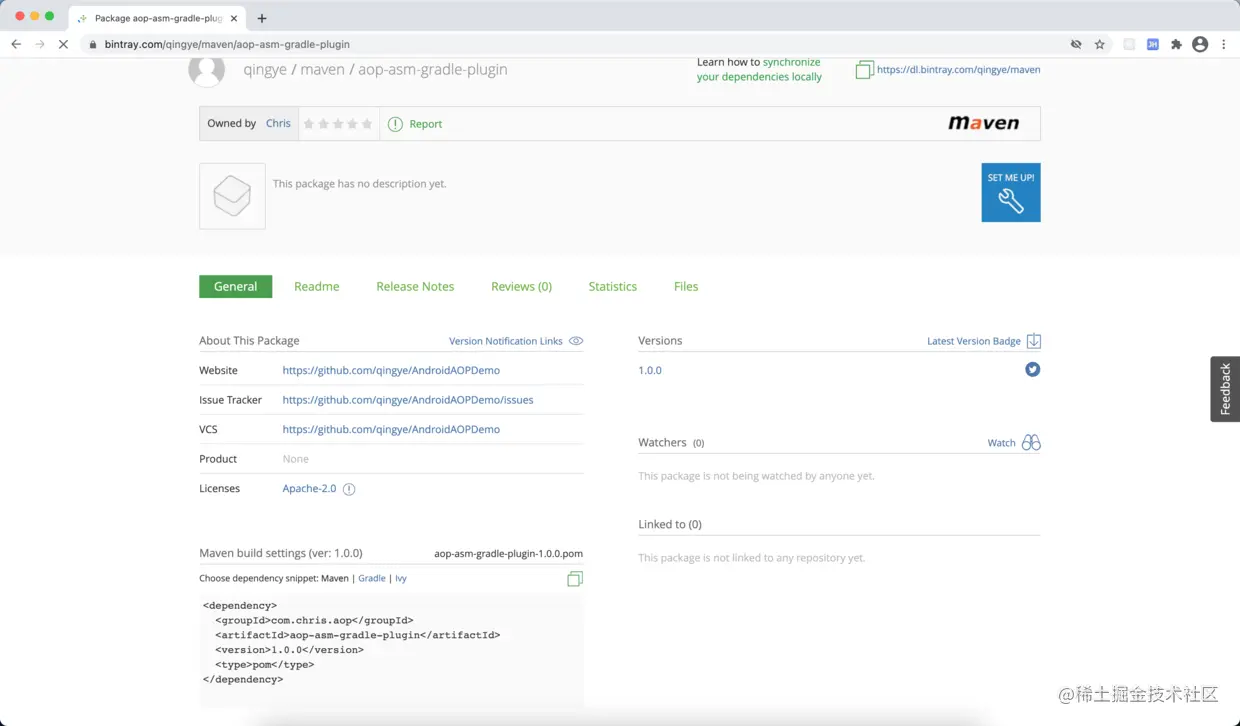Open the Files tab
This screenshot has width=1240, height=726.
(686, 286)
